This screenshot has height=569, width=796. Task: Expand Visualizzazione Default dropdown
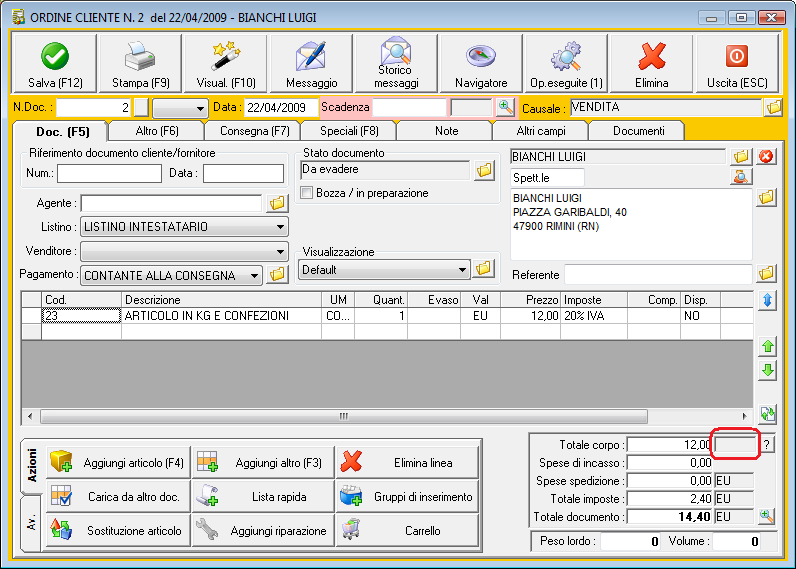(461, 270)
